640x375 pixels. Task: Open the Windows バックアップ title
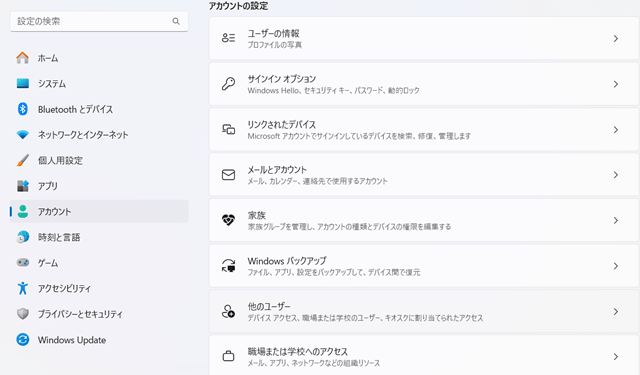click(287, 261)
